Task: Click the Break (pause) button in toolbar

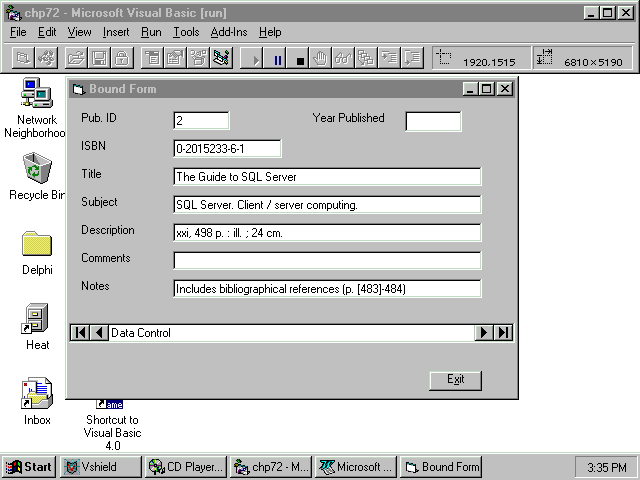Action: pyautogui.click(x=278, y=59)
